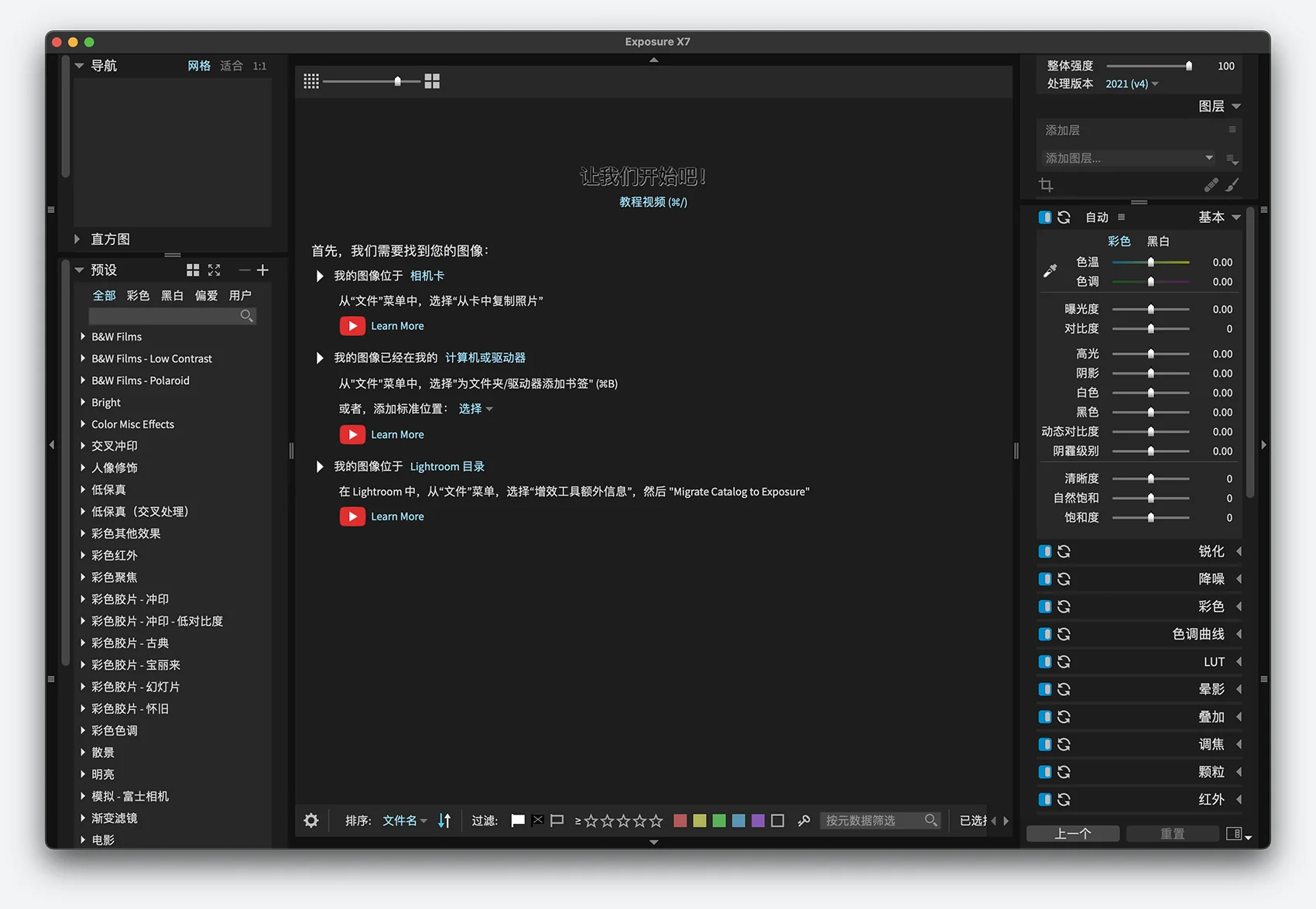Viewport: 1316px width, 909px height.
Task: Open the 教程视频 link
Action: (653, 202)
